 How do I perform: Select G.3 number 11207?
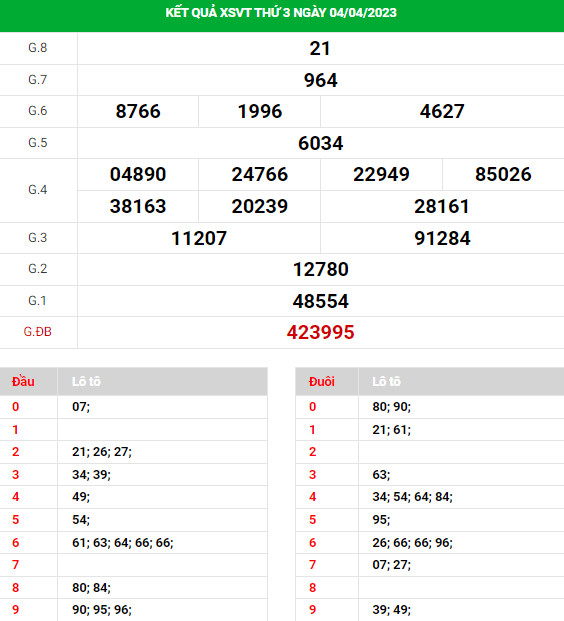pos(199,238)
